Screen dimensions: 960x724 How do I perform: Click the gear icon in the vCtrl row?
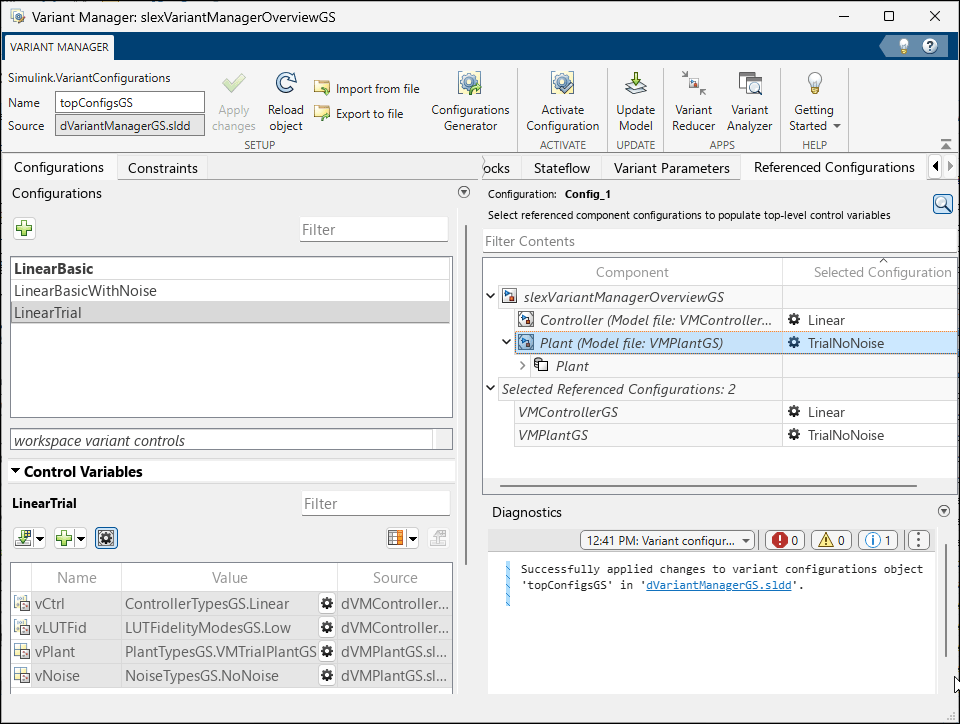pos(327,603)
